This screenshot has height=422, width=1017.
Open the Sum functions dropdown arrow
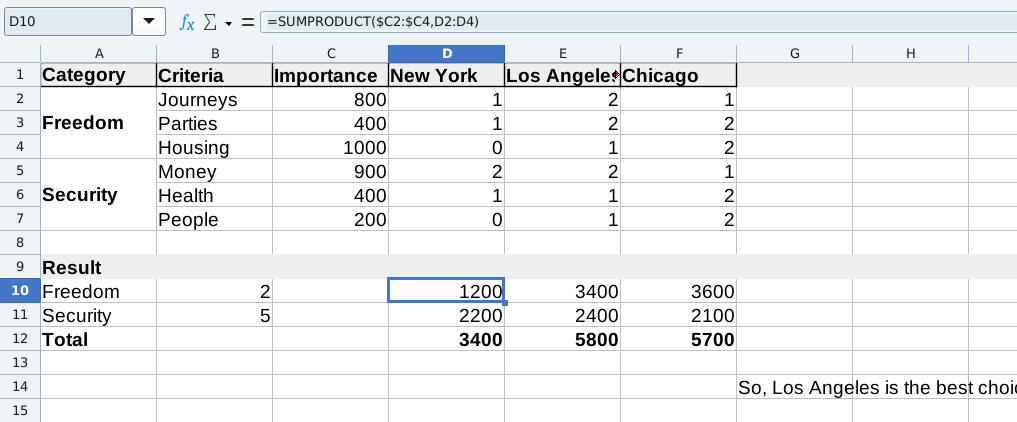point(228,23)
